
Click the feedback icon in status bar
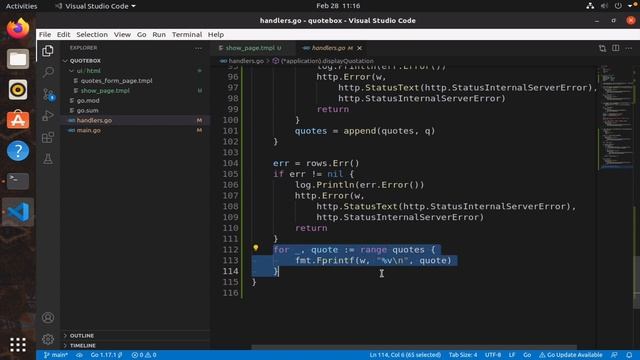coord(614,355)
